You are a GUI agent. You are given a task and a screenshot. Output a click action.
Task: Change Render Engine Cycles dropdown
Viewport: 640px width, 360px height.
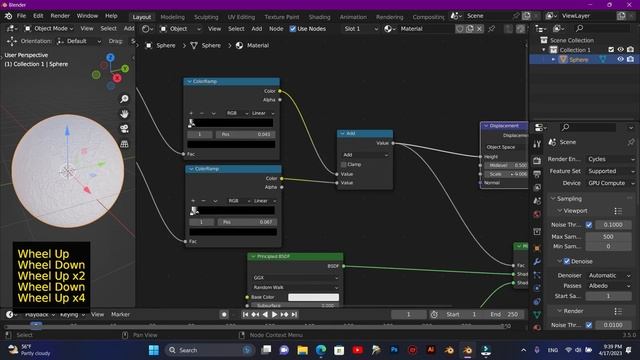click(x=610, y=159)
